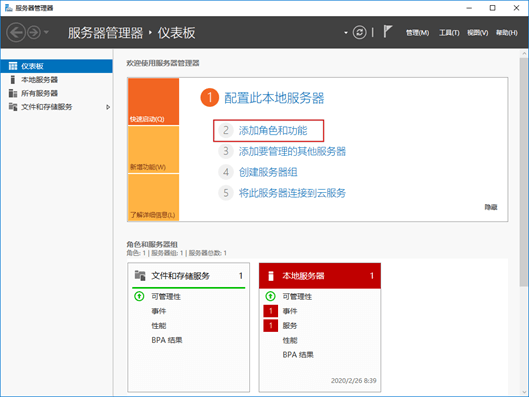Screen dimensions: 529x397
Task: Select 文件和存储服务 in the sidebar
Action: point(57,107)
